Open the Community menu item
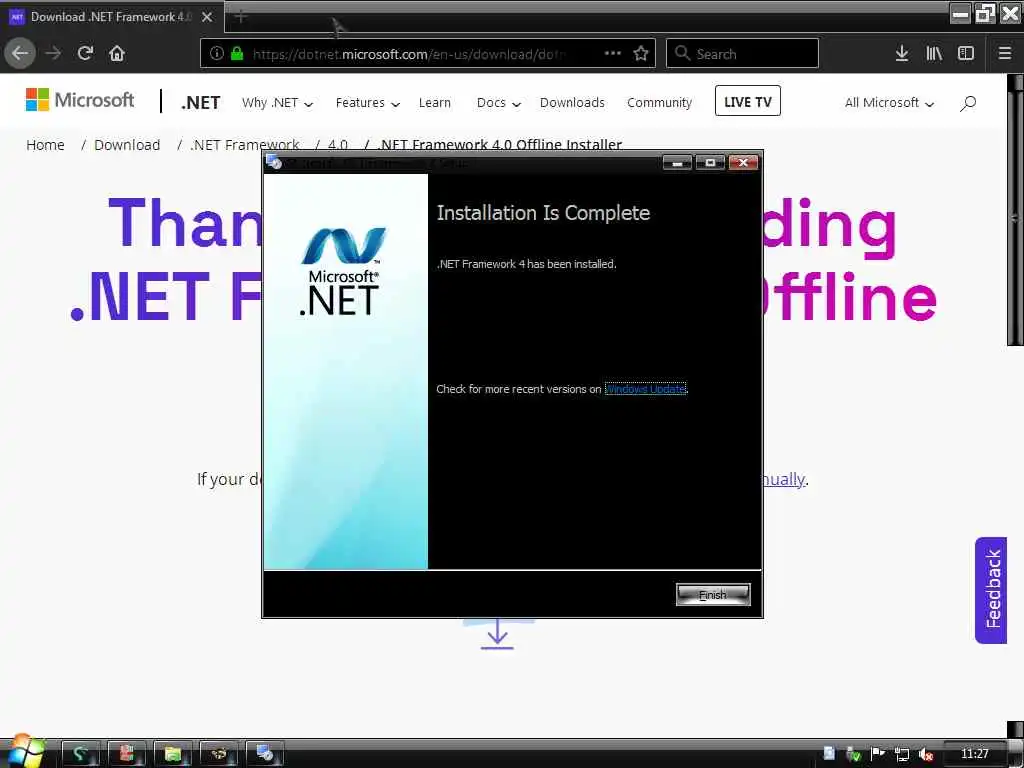The width and height of the screenshot is (1024, 768). tap(659, 103)
